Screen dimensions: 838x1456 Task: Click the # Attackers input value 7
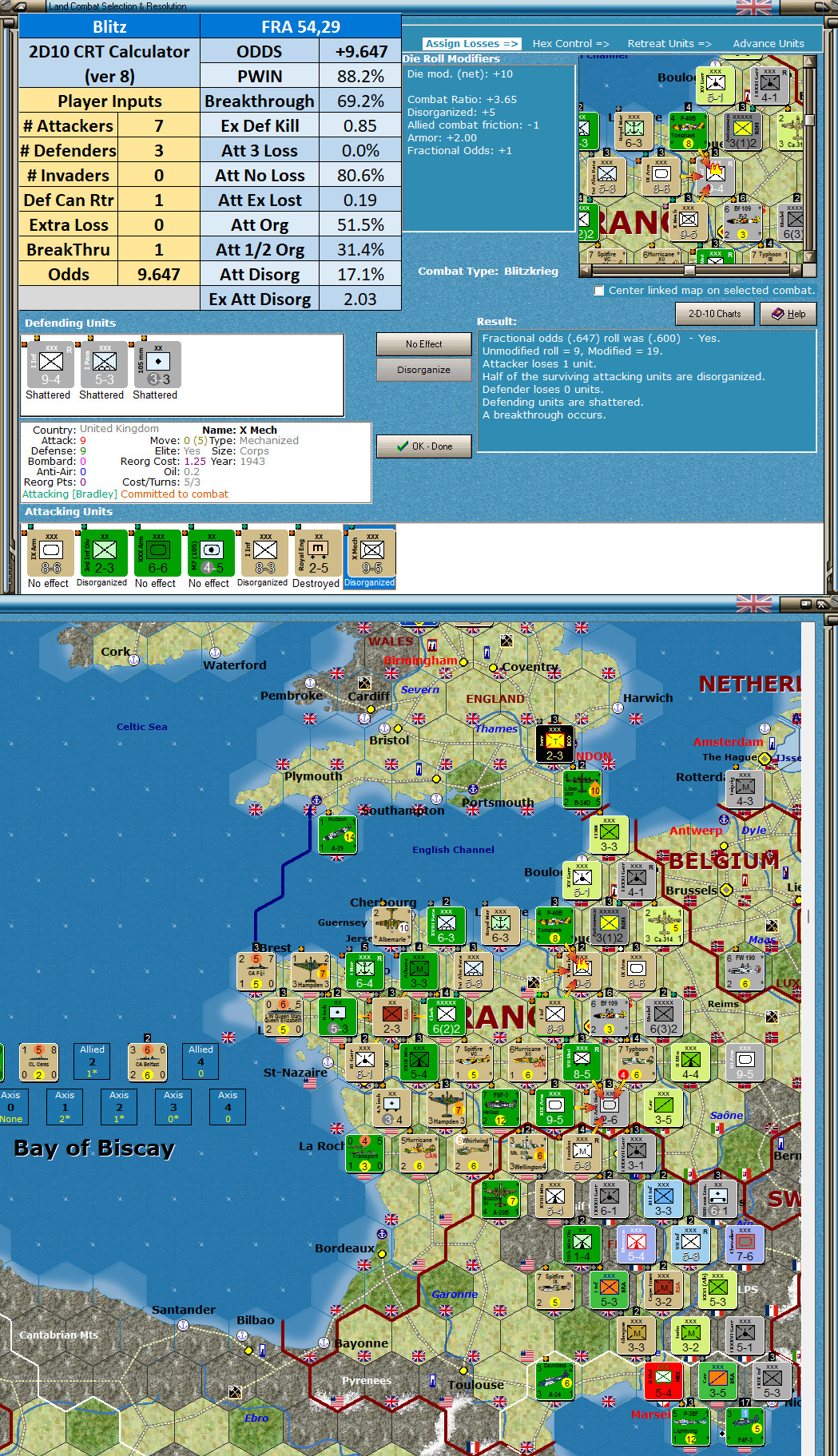159,125
